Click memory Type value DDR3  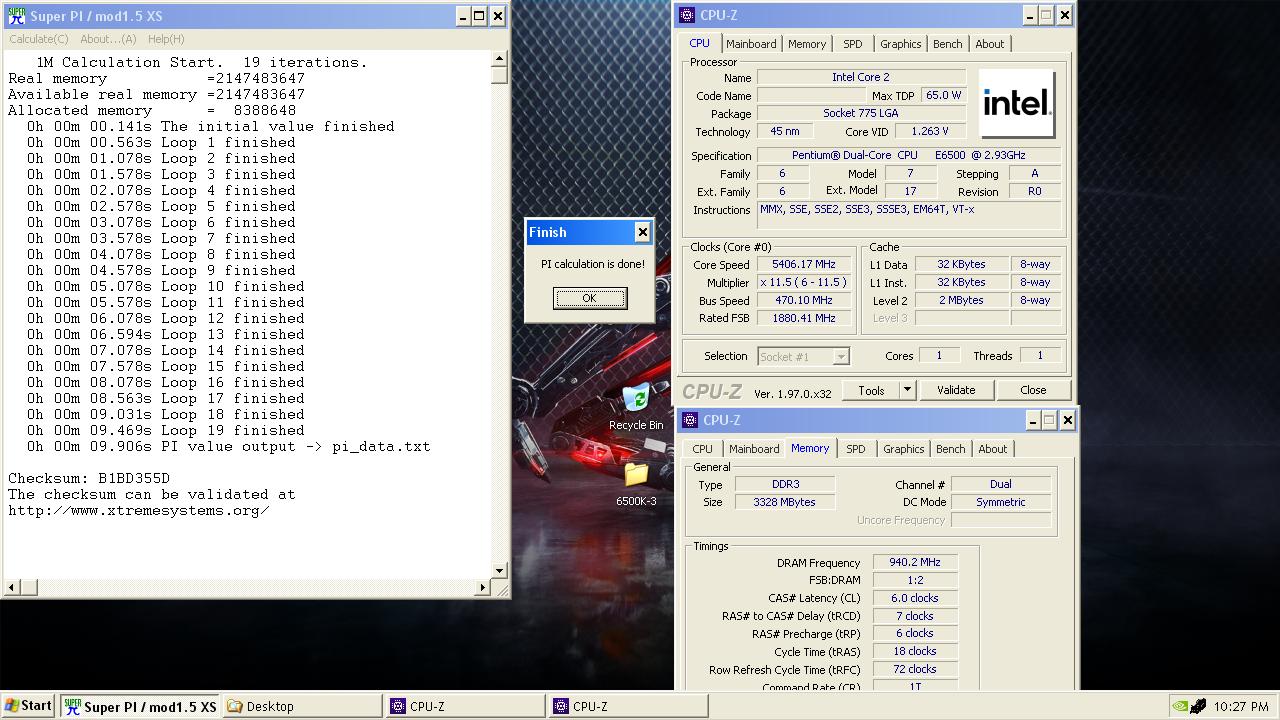[x=785, y=484]
